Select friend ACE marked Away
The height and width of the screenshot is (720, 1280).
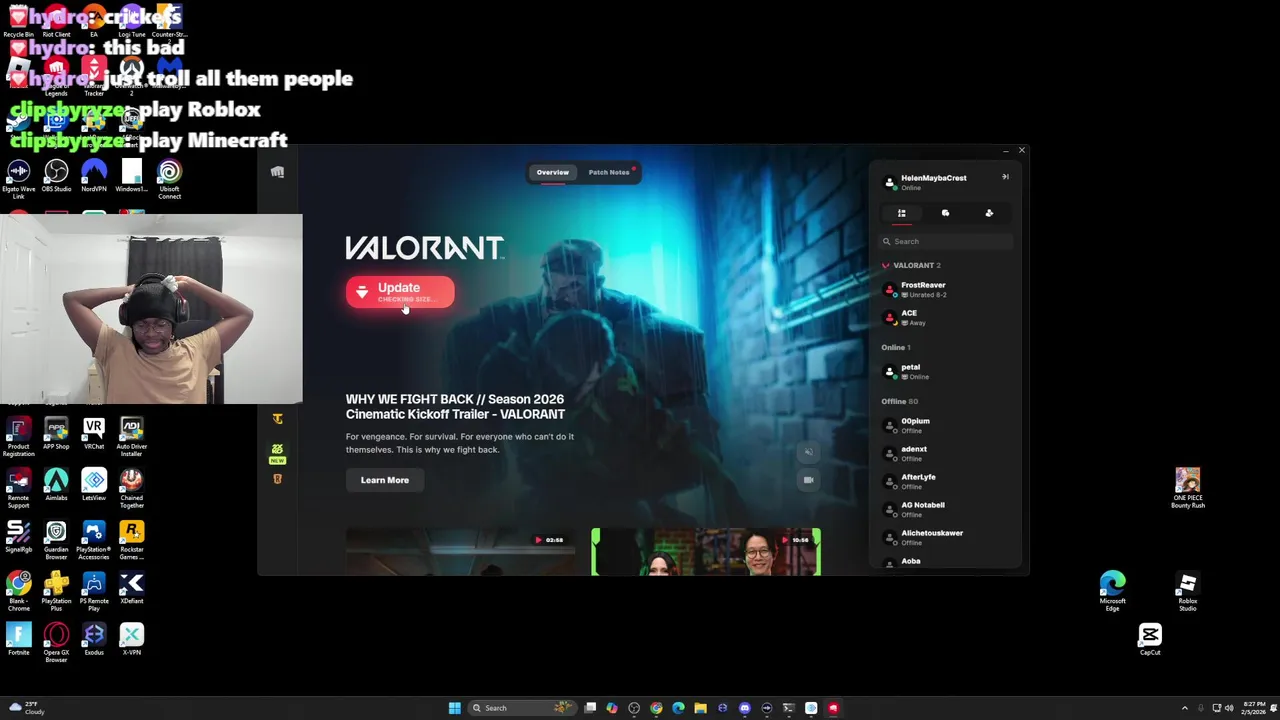[x=947, y=317]
